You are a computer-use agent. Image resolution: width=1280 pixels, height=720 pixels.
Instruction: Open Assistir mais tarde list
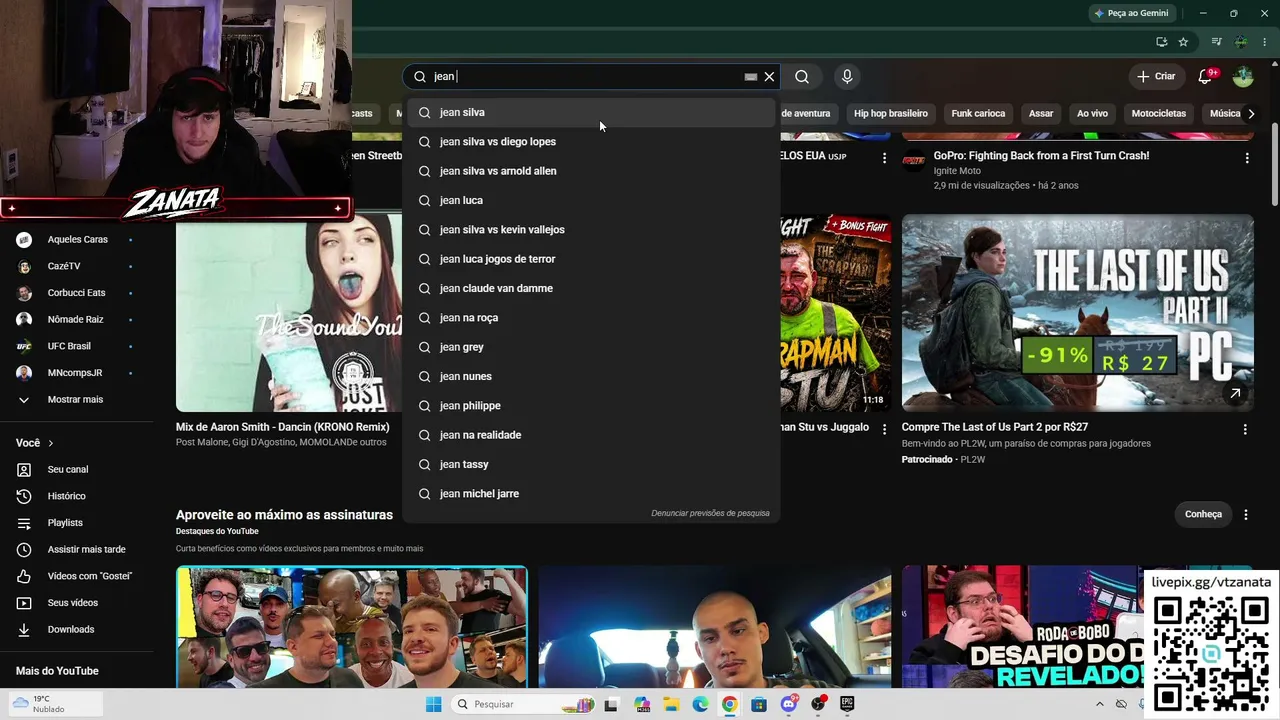86,549
